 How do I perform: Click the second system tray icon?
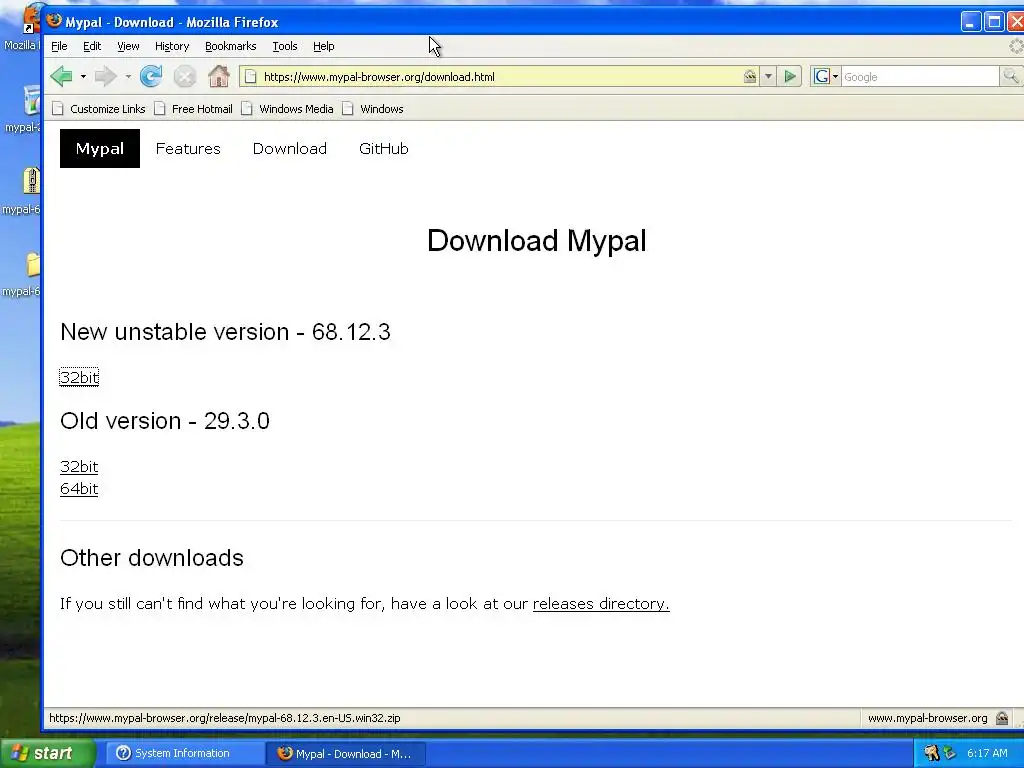pos(950,753)
